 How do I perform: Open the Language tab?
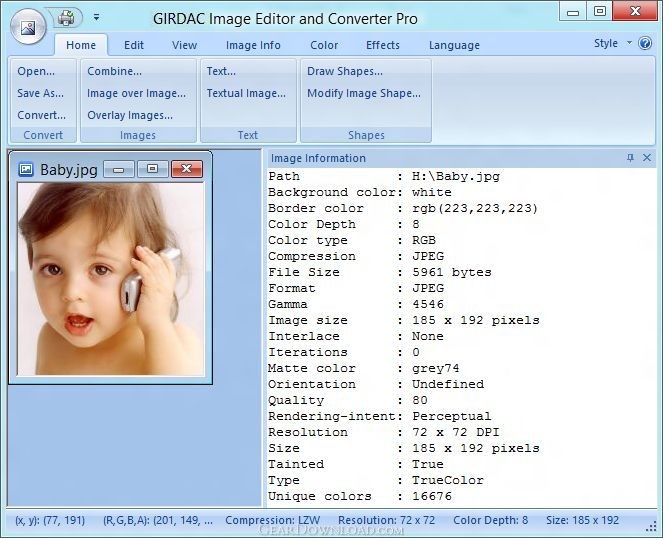[x=454, y=45]
